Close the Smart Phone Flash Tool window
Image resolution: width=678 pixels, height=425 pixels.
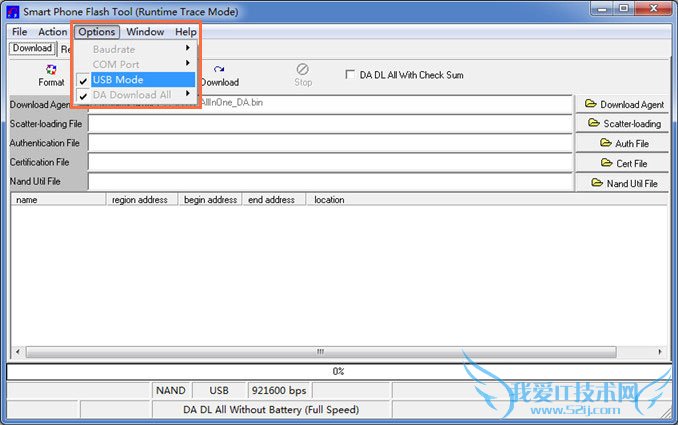click(x=653, y=8)
